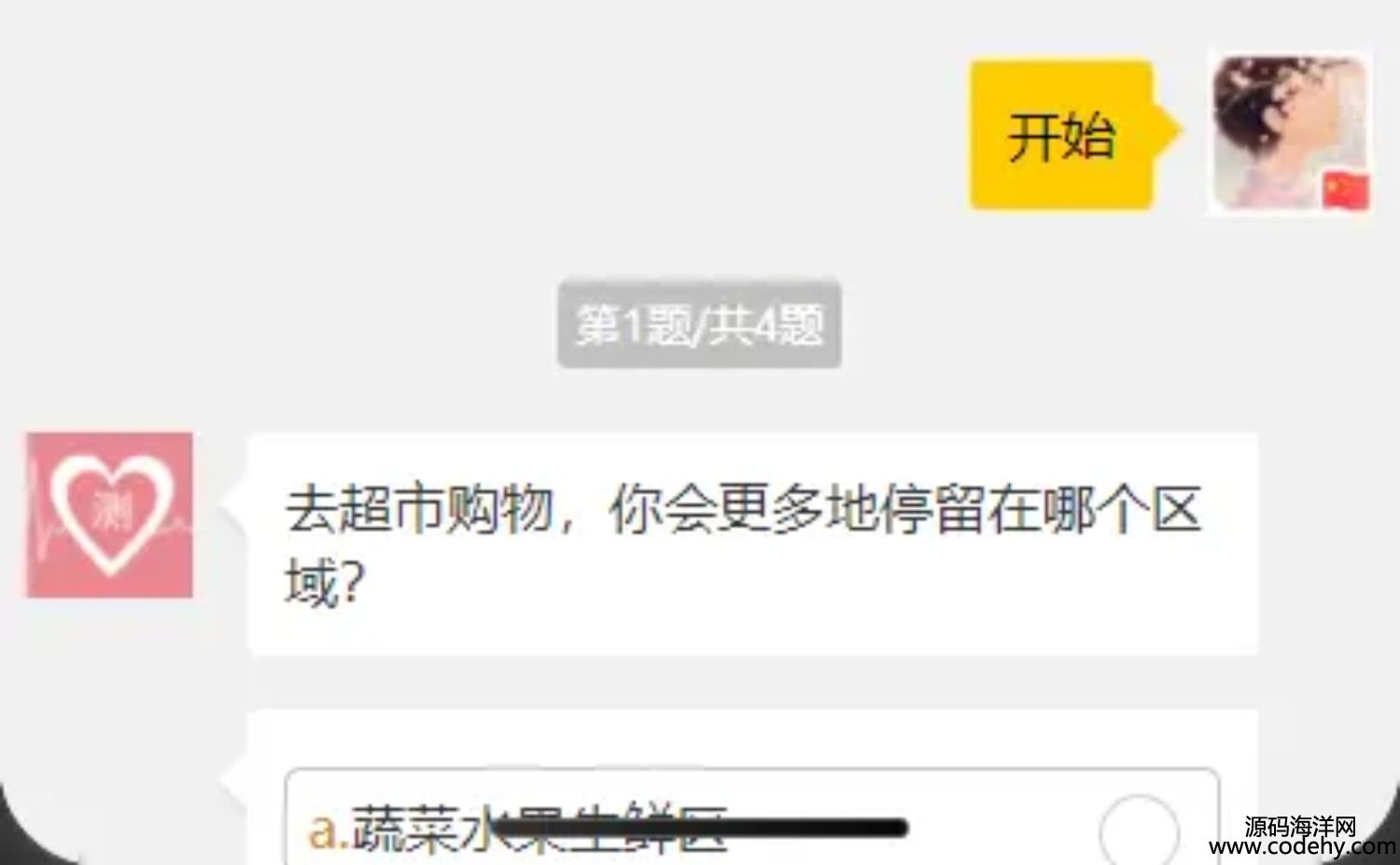Tap the pink heart quiz bot avatar
The image size is (1400, 865).
[x=109, y=514]
